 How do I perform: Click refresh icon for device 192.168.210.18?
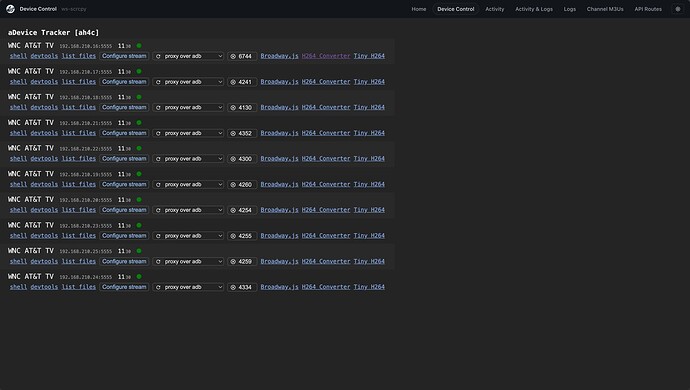[x=158, y=107]
